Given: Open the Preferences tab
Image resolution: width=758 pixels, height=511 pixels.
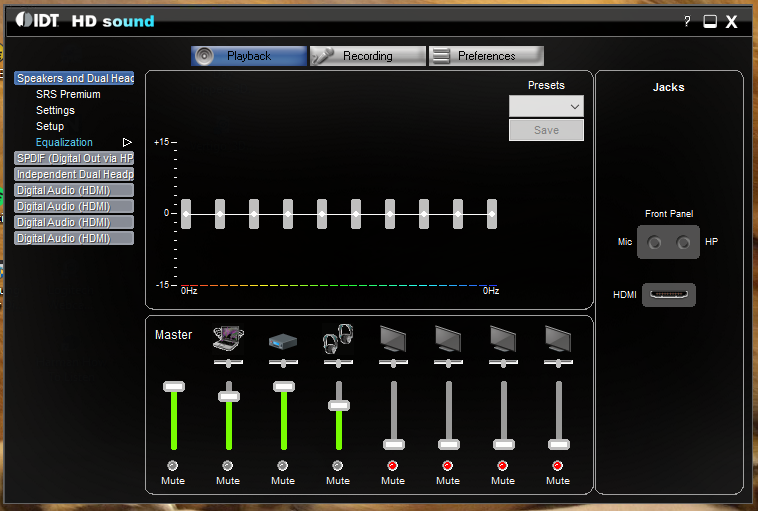Looking at the screenshot, I should pyautogui.click(x=486, y=56).
